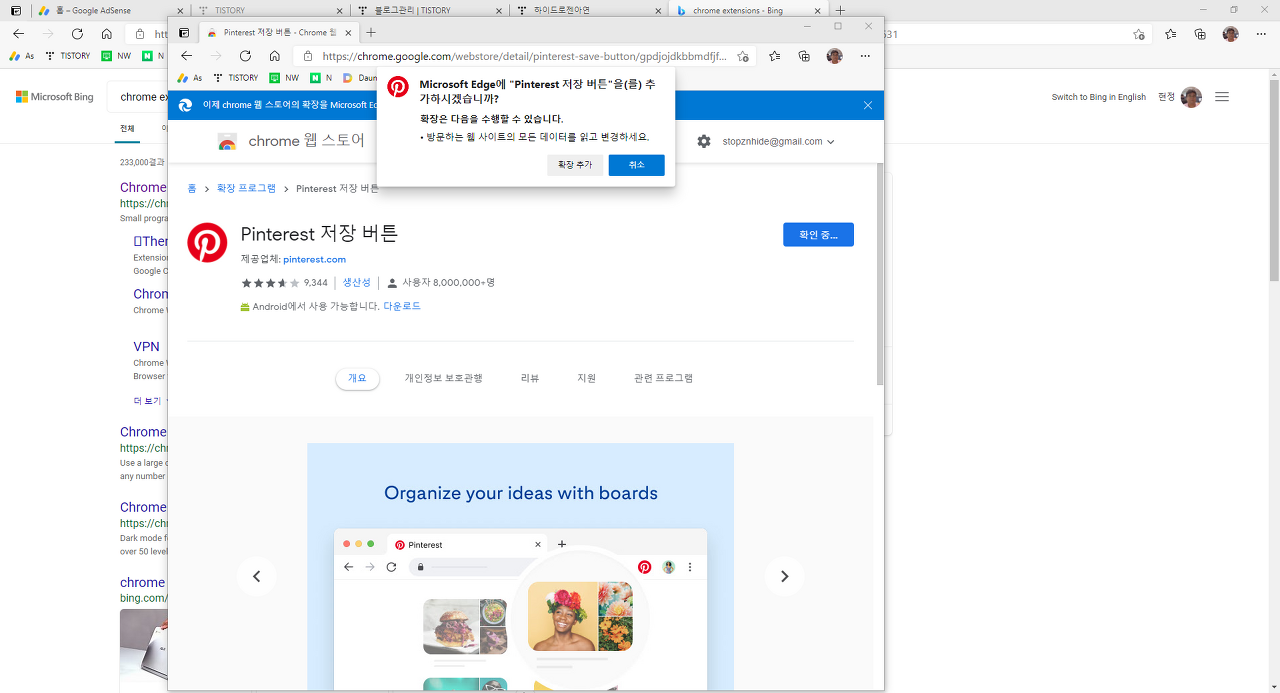The height and width of the screenshot is (693, 1280).
Task: Go to 홈 breadcrumb link
Action: (x=192, y=188)
